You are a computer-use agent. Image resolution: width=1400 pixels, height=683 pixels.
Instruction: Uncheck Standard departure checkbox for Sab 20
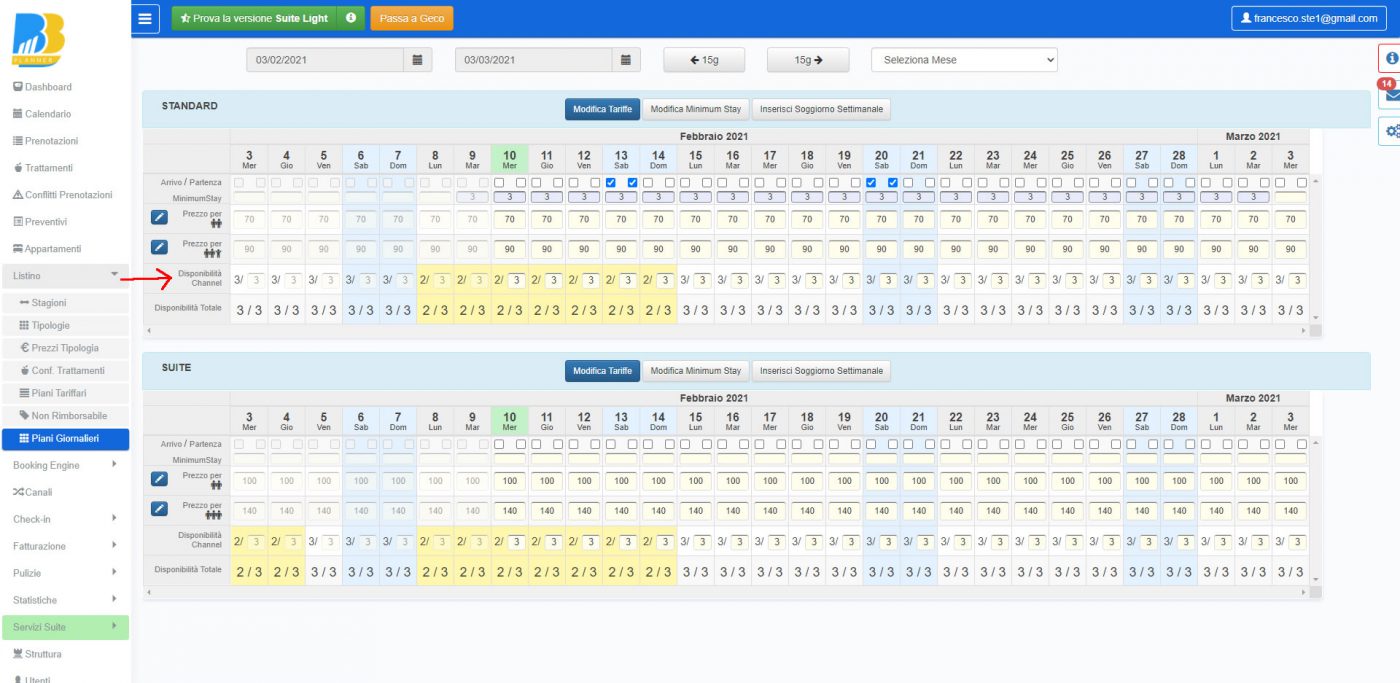pos(892,182)
